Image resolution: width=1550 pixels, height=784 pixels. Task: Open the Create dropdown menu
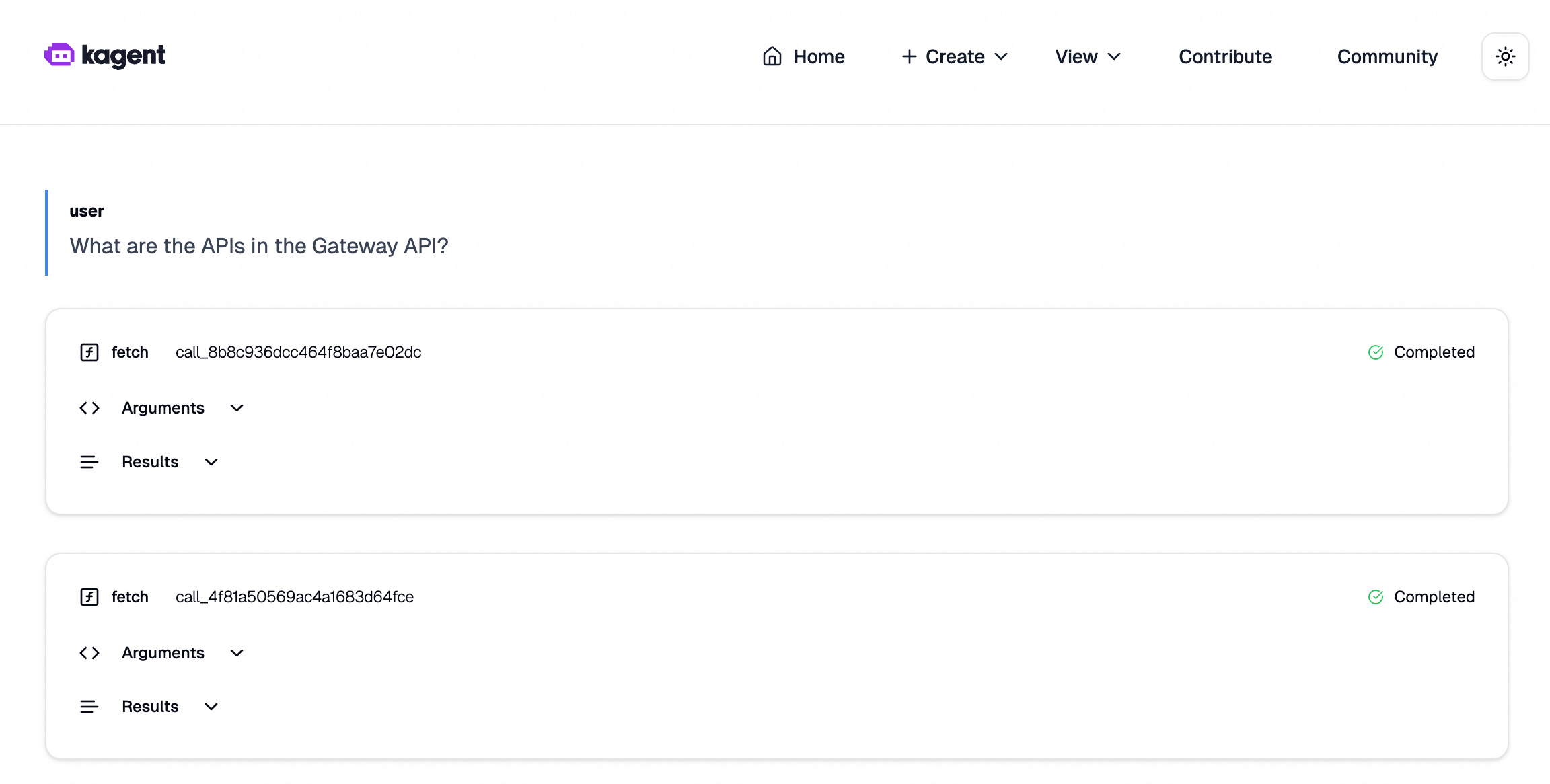click(955, 56)
